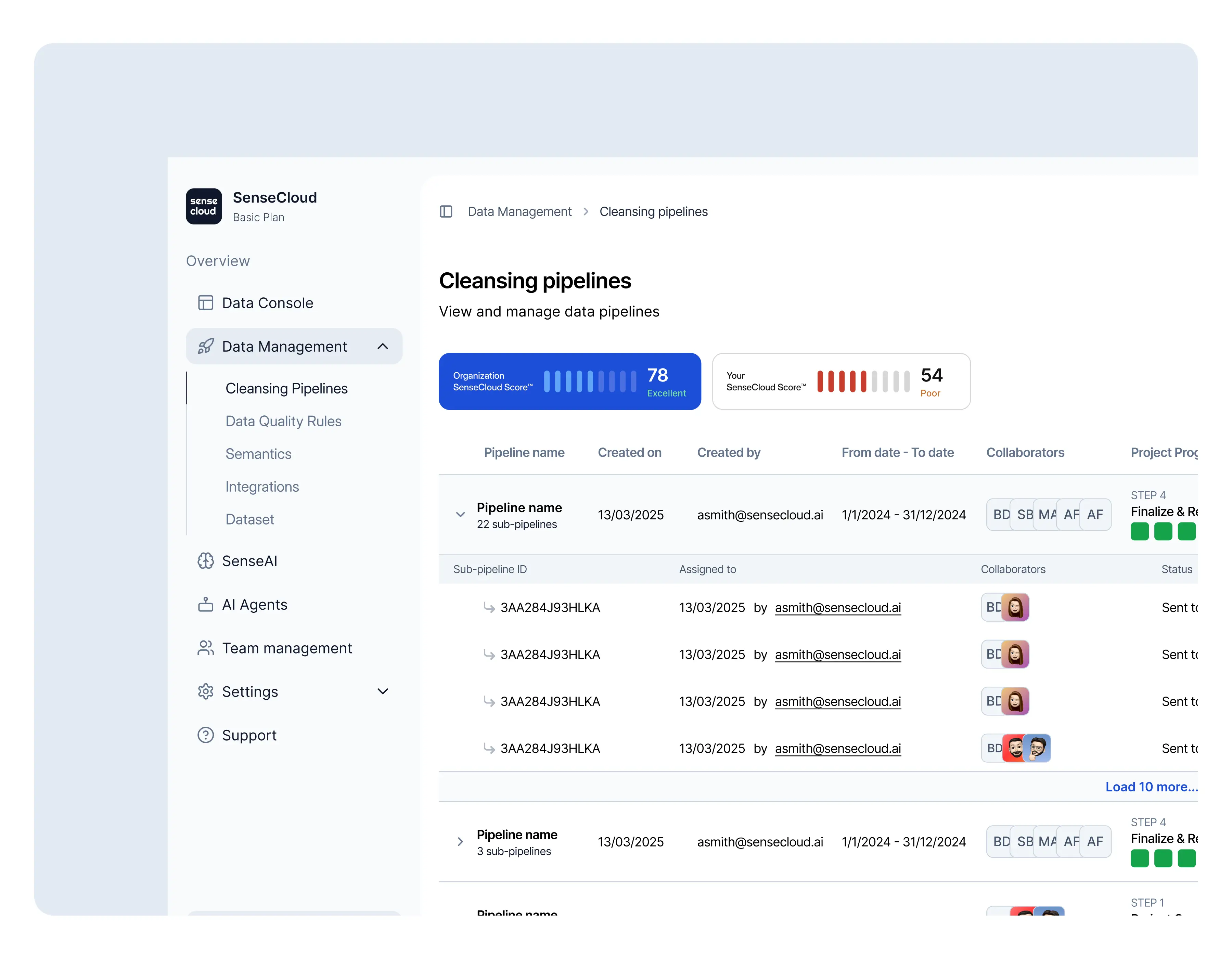The height and width of the screenshot is (958, 1232).
Task: Click the Settings gear icon
Action: tap(206, 691)
